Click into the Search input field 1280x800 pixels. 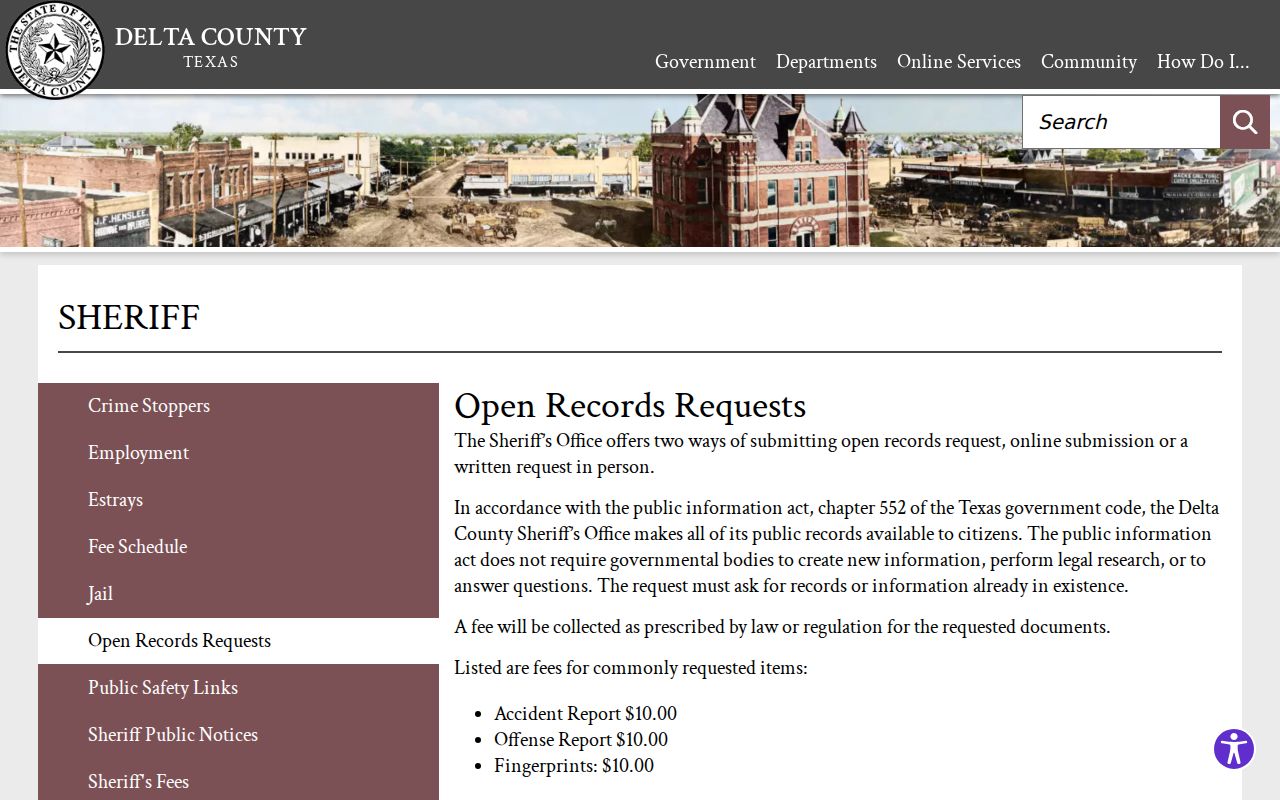1121,122
